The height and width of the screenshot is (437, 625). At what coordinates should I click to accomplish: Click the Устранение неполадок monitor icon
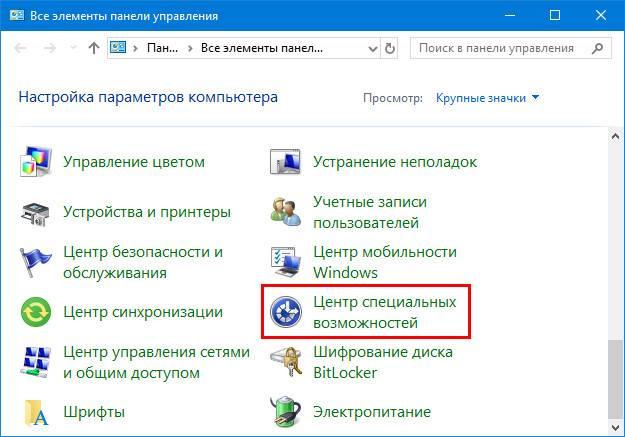285,161
